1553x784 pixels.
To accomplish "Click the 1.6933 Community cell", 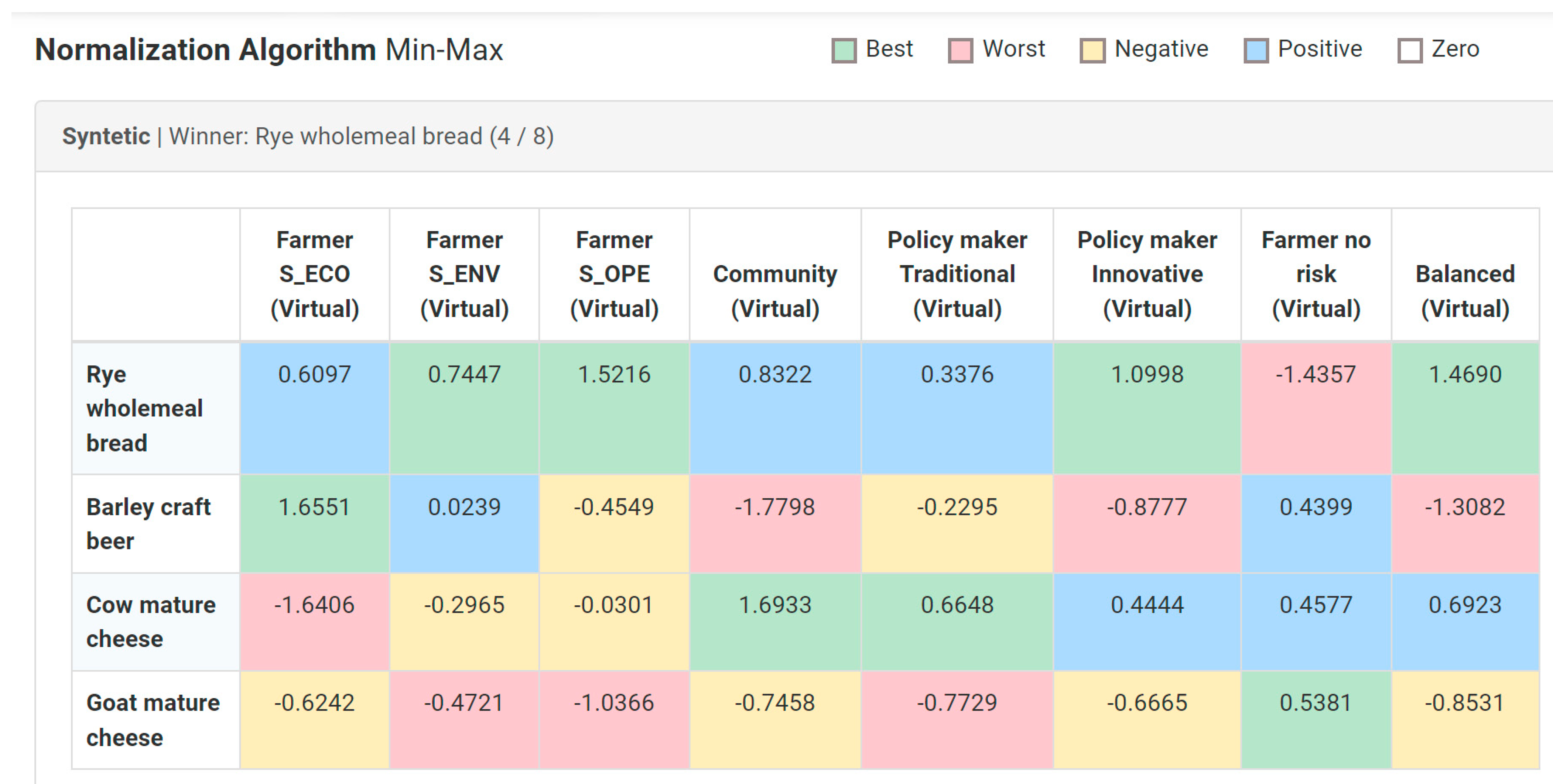I will [x=775, y=604].
